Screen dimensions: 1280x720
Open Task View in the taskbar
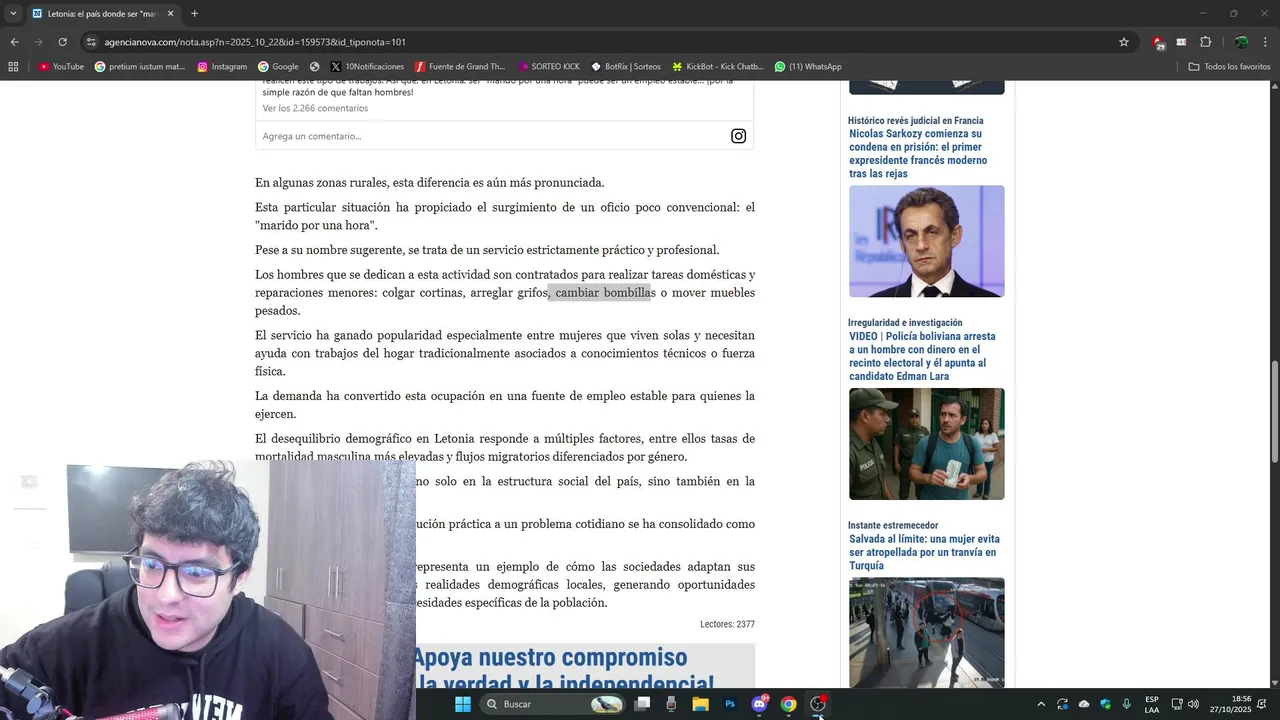(643, 704)
